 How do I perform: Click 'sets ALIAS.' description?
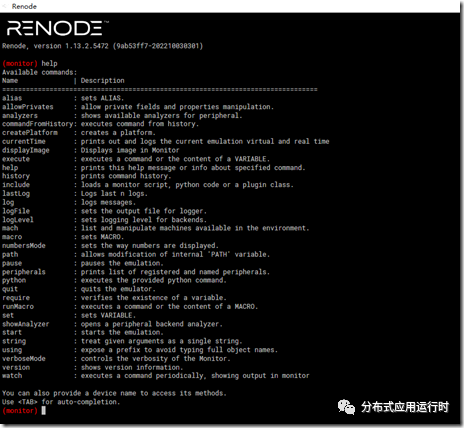(x=102, y=98)
